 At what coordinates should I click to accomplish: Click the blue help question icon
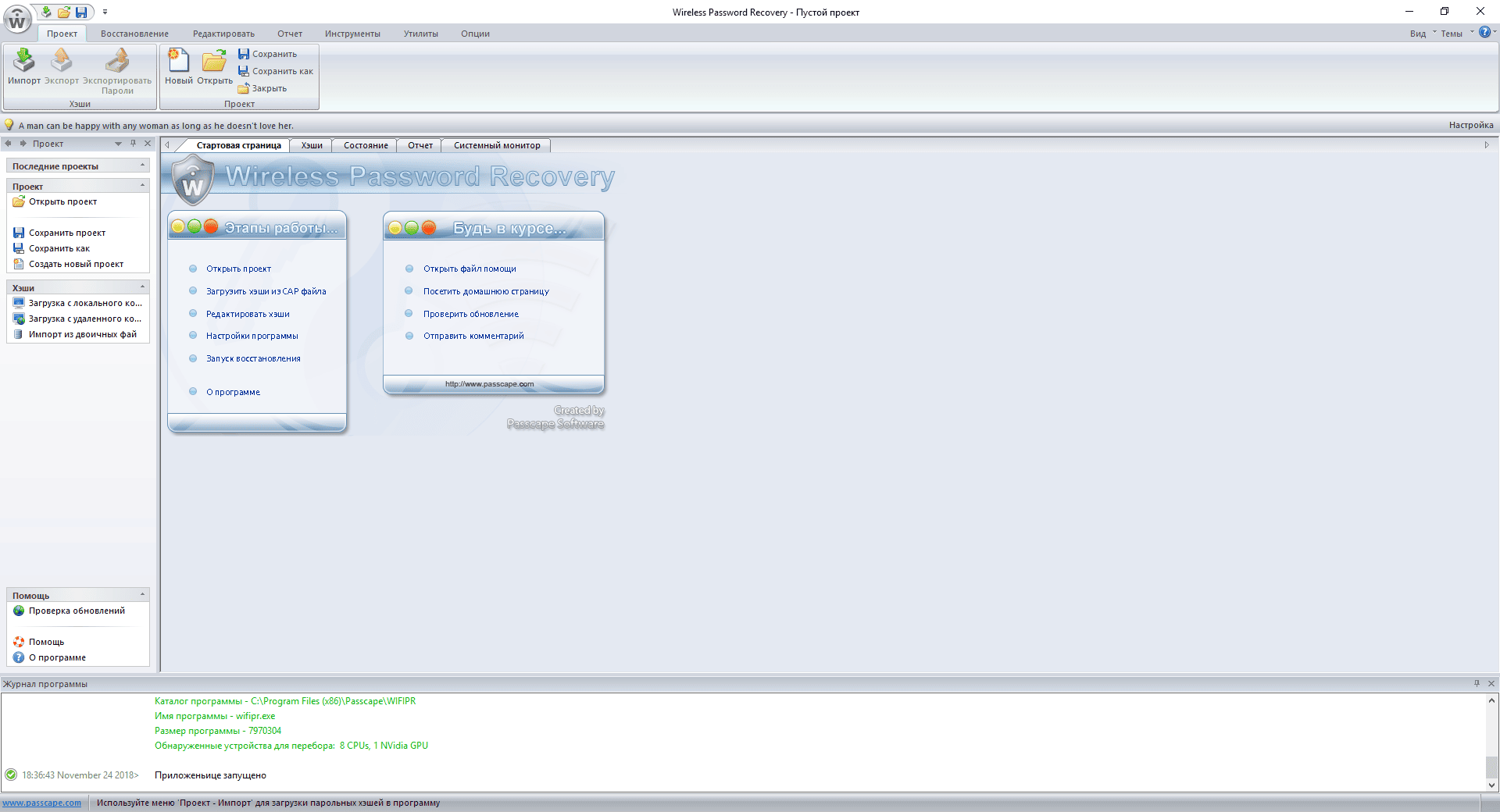pos(1484,33)
